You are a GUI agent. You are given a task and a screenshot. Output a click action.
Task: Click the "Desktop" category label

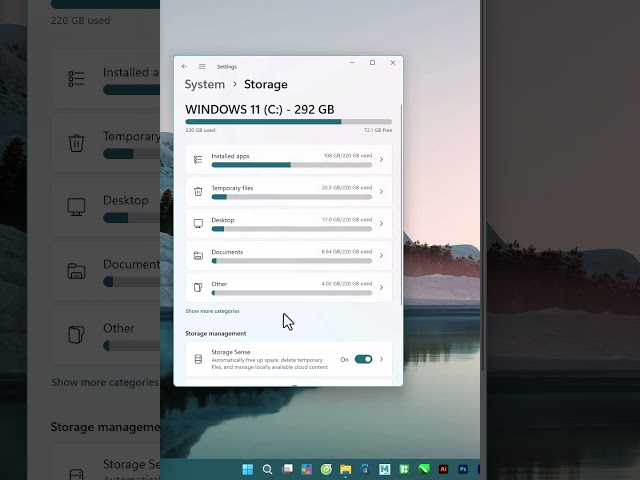coord(223,220)
